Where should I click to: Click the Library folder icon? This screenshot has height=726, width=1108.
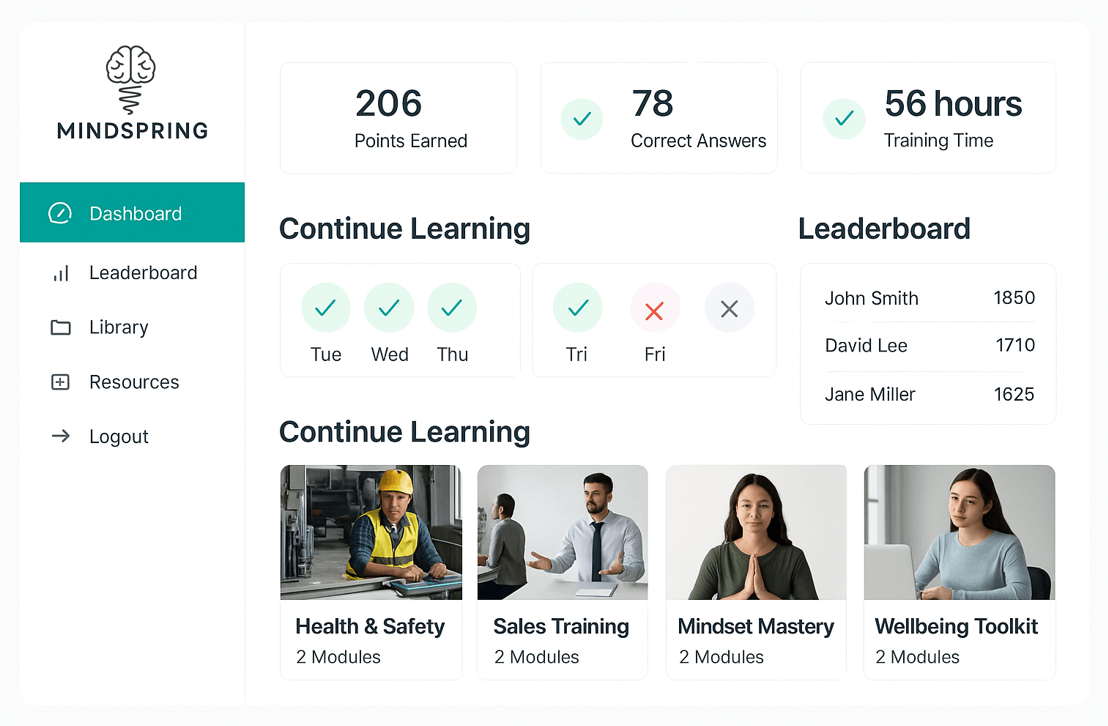tap(60, 327)
